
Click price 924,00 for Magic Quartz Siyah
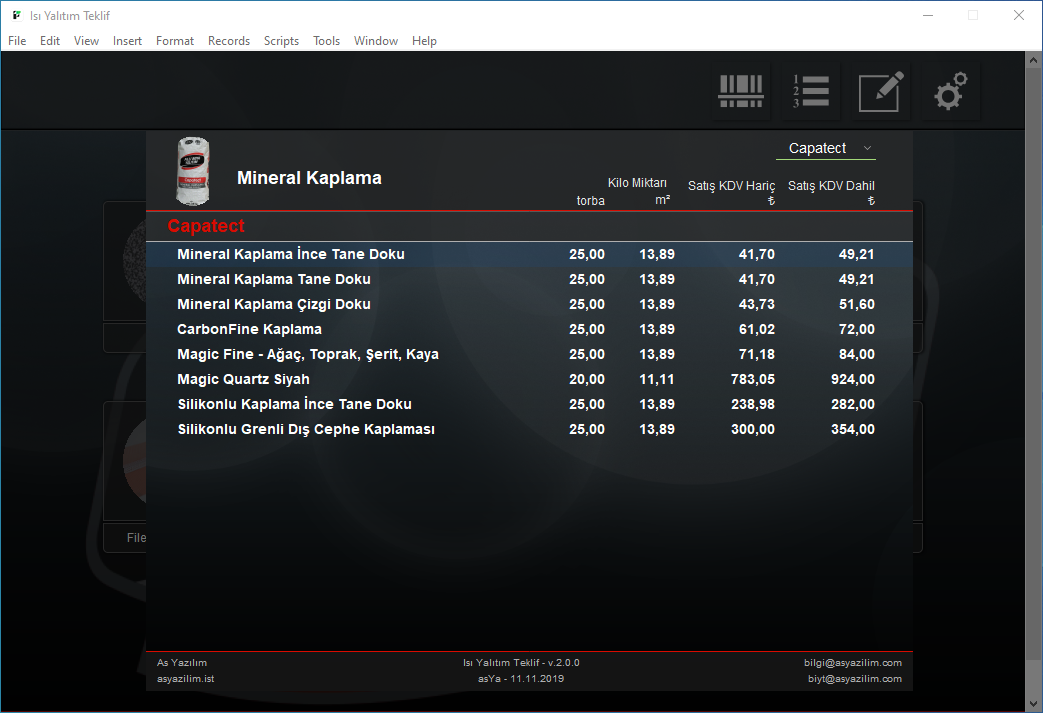[853, 379]
